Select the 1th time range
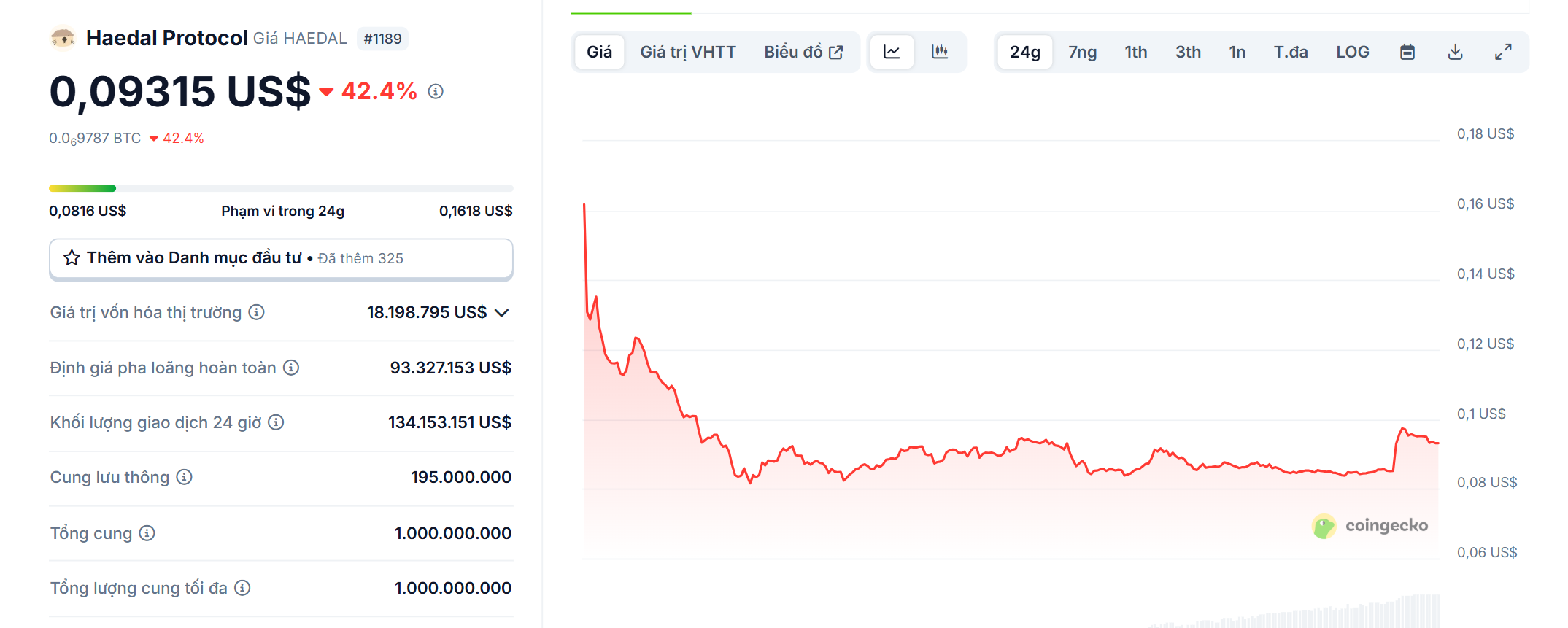 point(1136,52)
